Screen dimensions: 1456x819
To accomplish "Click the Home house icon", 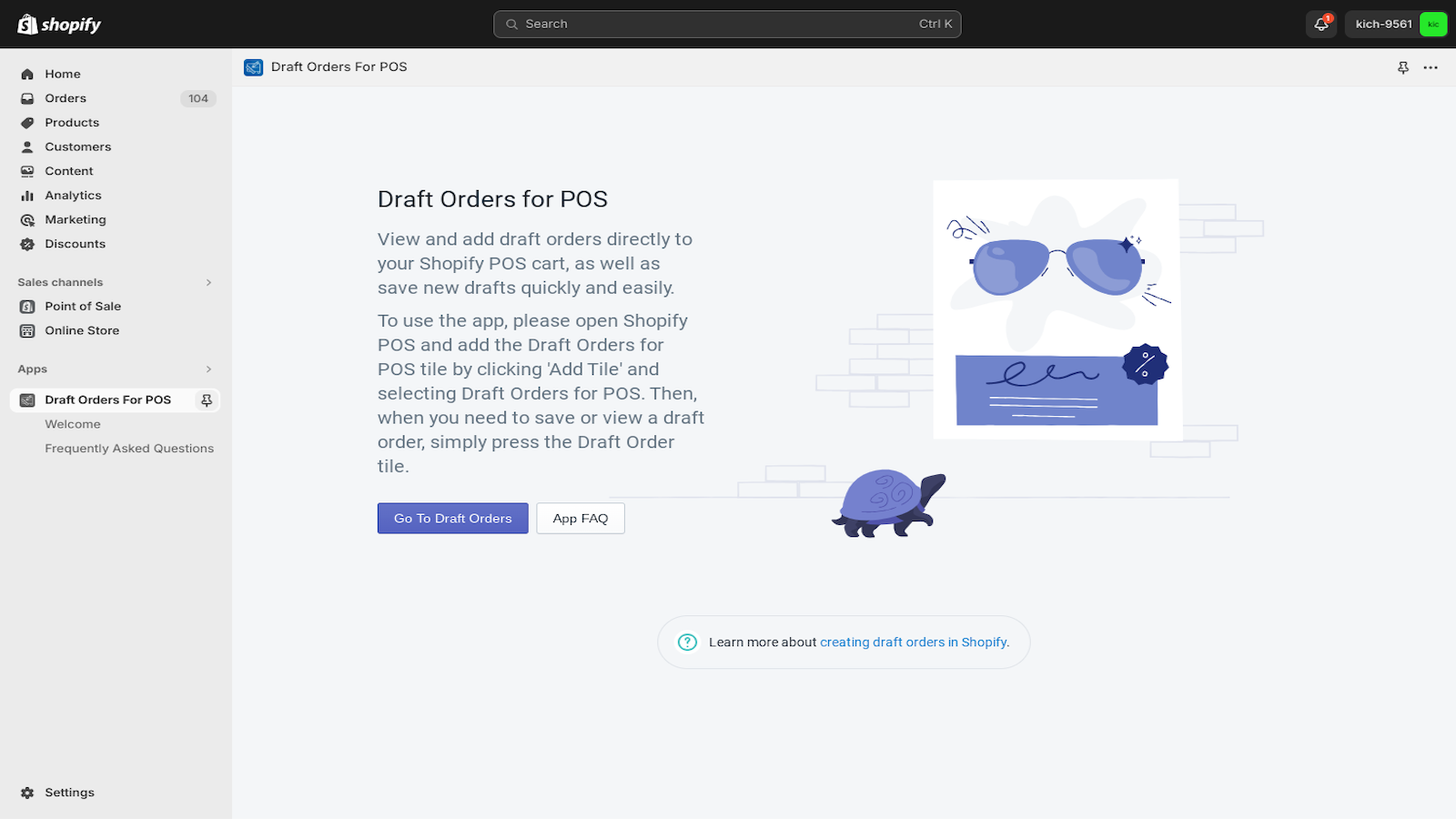I will click(27, 75).
